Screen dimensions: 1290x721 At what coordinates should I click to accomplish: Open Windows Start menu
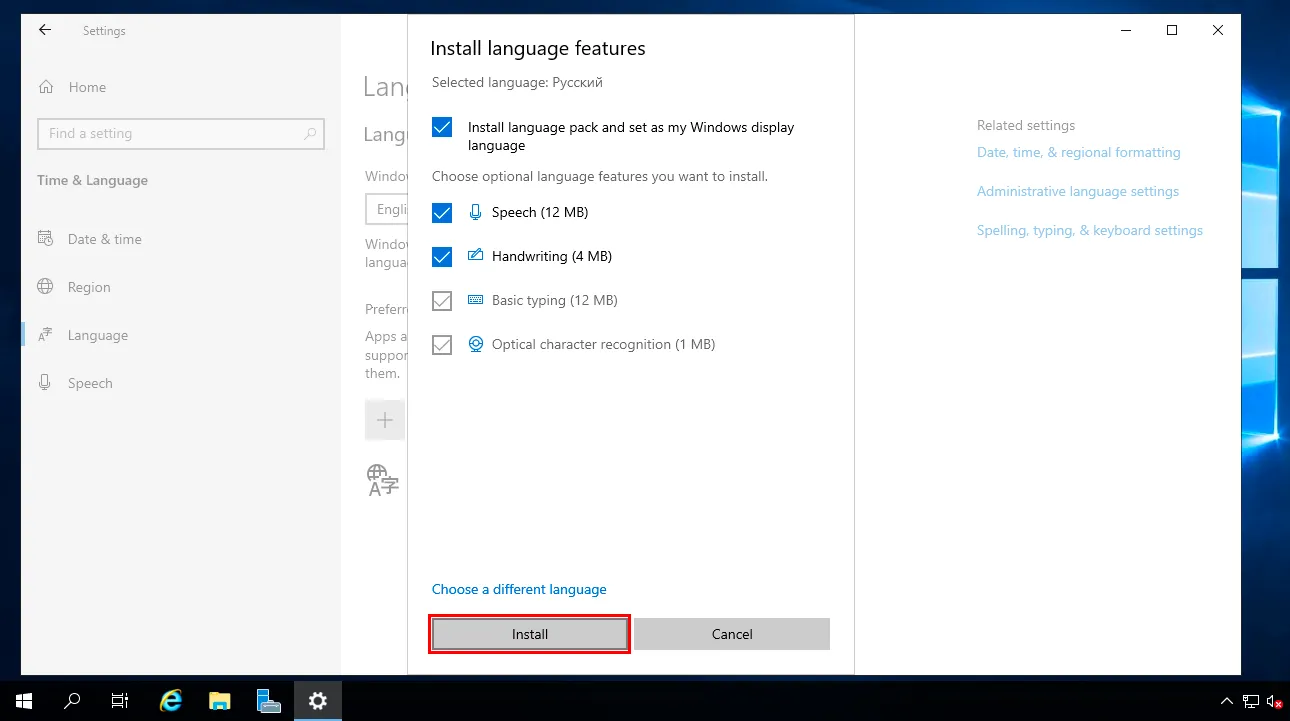click(x=24, y=701)
